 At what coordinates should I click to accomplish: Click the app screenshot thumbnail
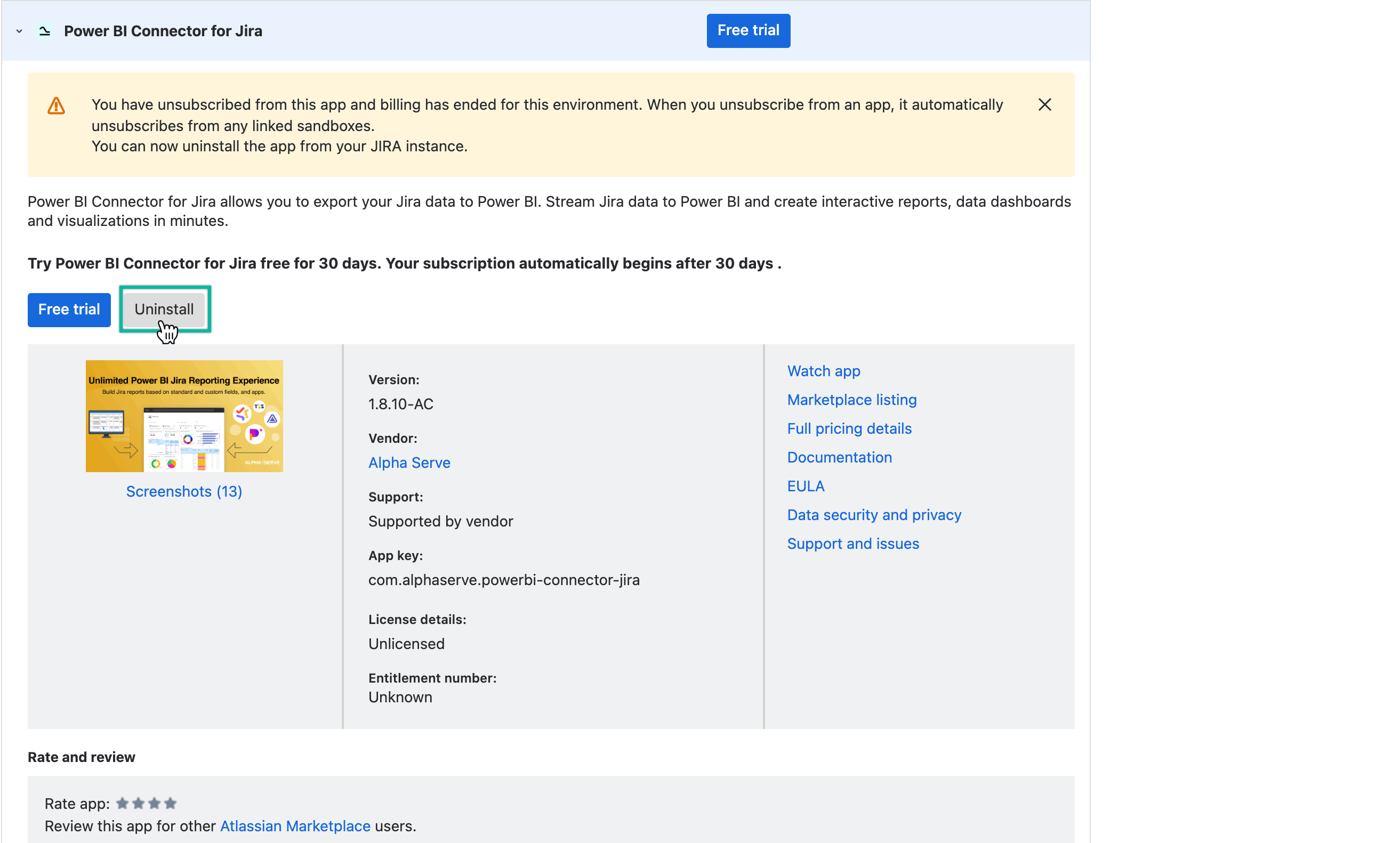pos(183,415)
